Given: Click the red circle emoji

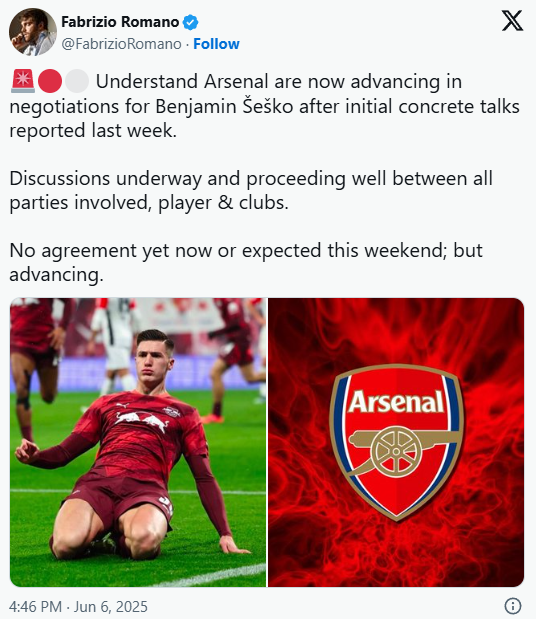Looking at the screenshot, I should [x=50, y=81].
